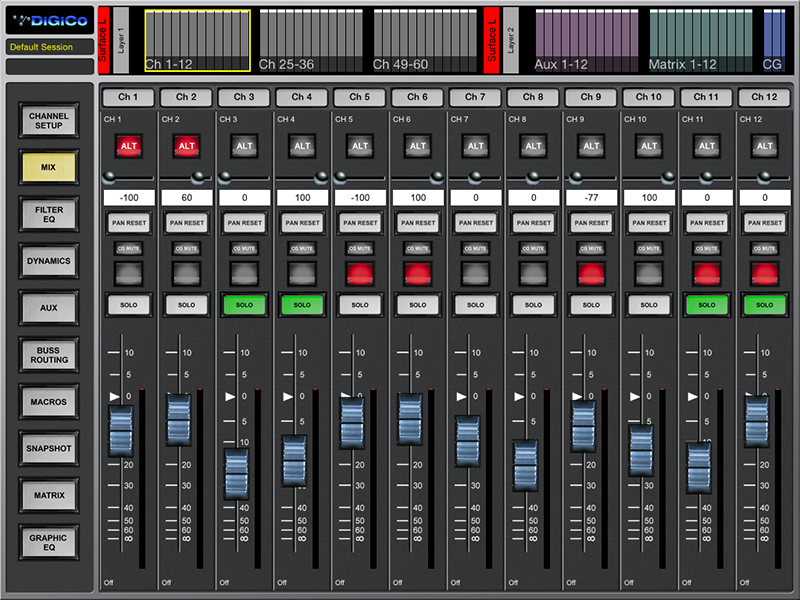Open the Snapshot page

[49, 448]
